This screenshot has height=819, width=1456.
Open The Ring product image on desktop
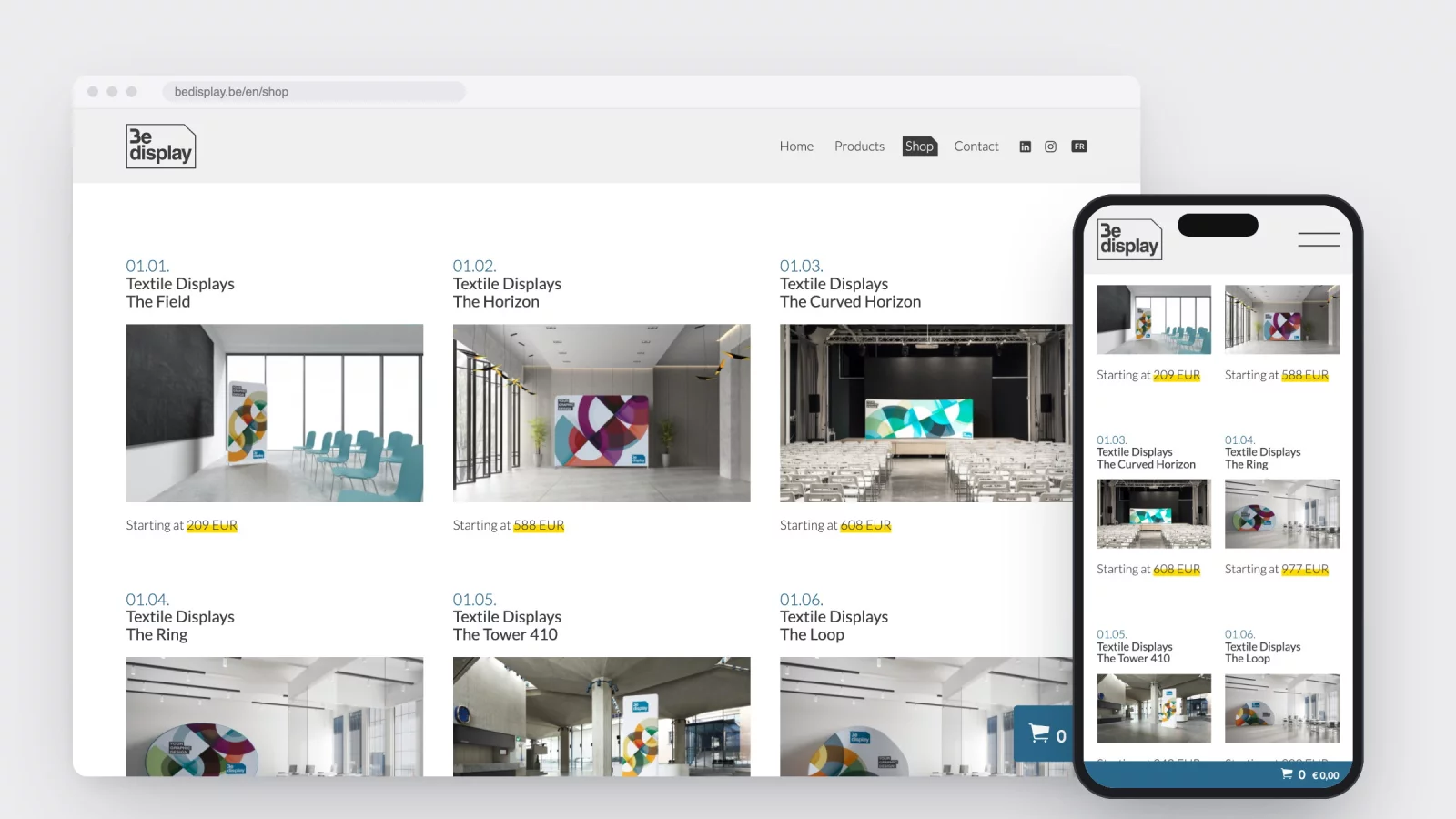pyautogui.click(x=275, y=716)
